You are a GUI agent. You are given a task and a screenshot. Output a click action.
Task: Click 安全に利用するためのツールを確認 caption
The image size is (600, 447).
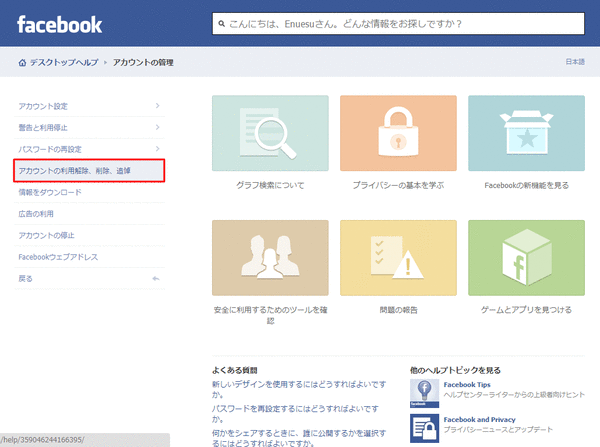pos(270,315)
